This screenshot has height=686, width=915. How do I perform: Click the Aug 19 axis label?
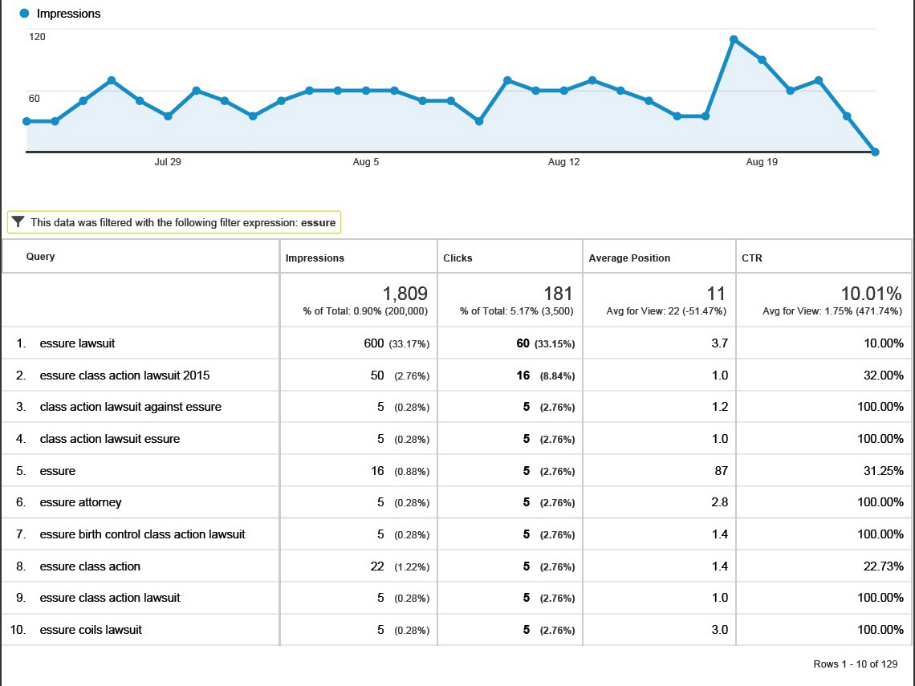(x=762, y=162)
